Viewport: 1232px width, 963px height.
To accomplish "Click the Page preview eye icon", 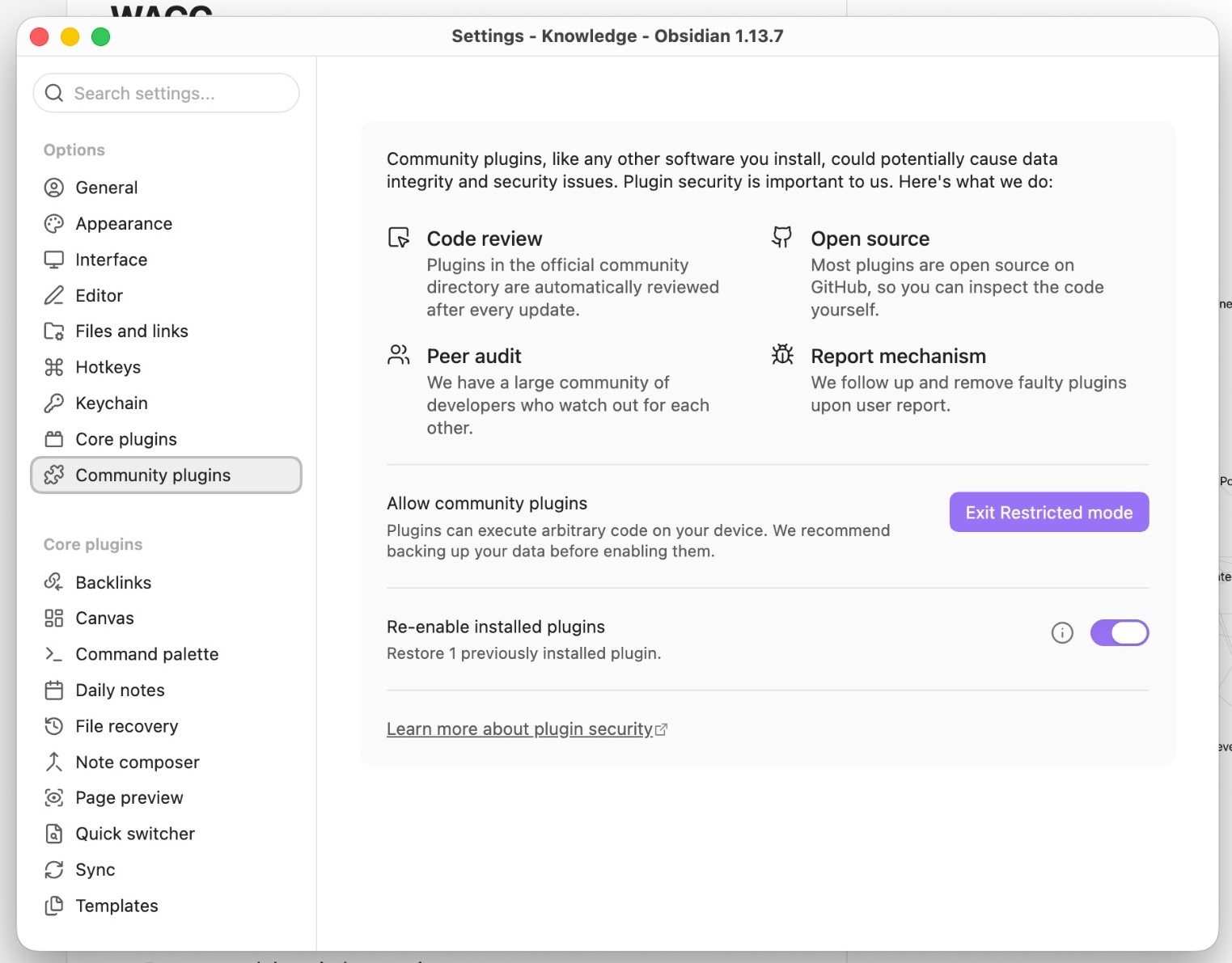I will coord(54,798).
